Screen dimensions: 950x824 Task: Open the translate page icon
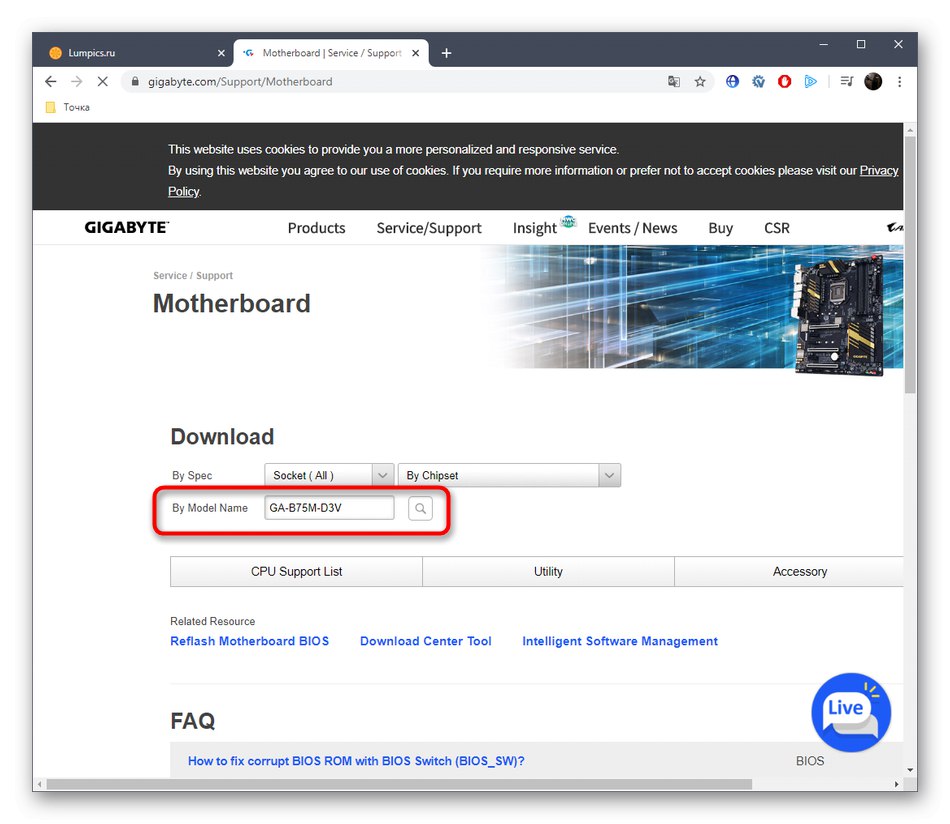tap(674, 81)
